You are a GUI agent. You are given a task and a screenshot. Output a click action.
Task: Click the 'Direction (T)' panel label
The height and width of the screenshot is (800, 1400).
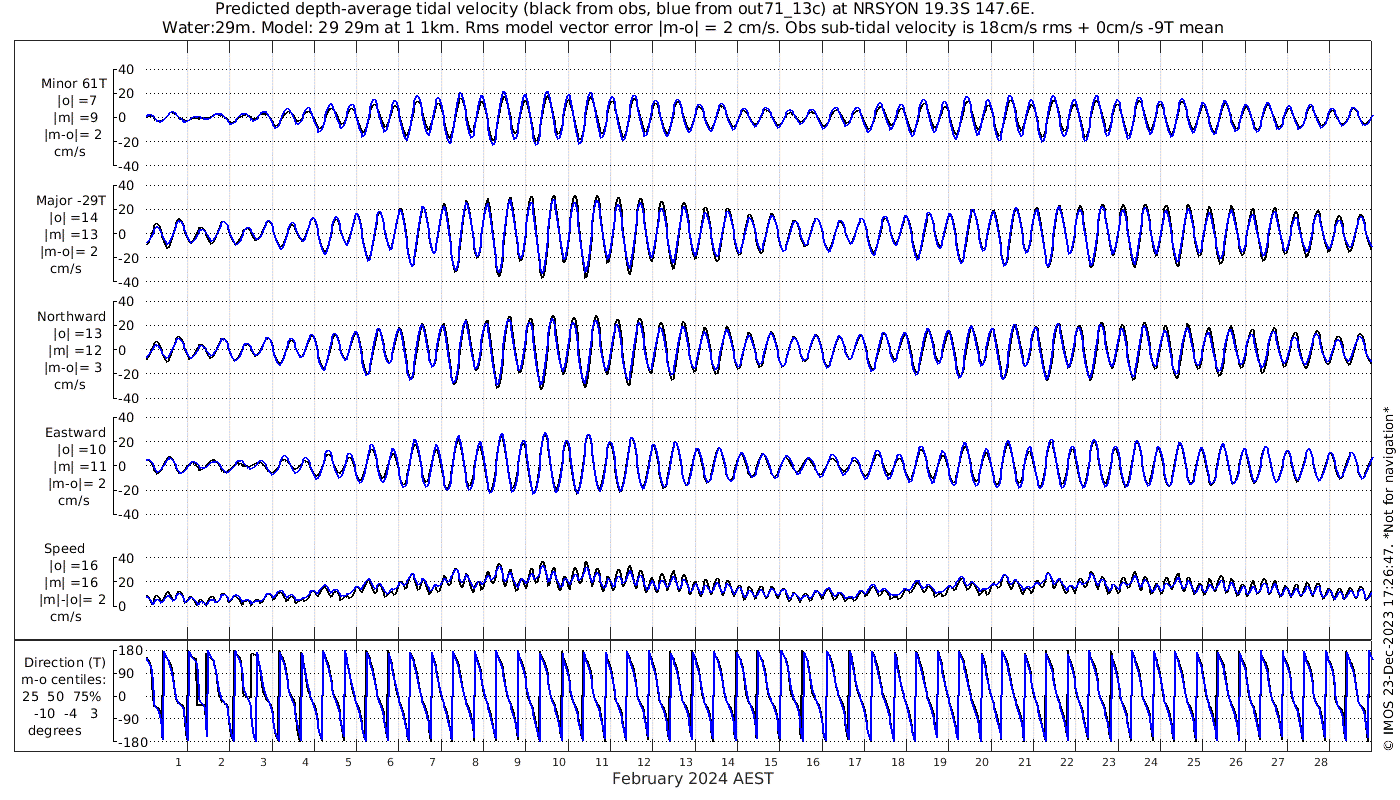[65, 662]
